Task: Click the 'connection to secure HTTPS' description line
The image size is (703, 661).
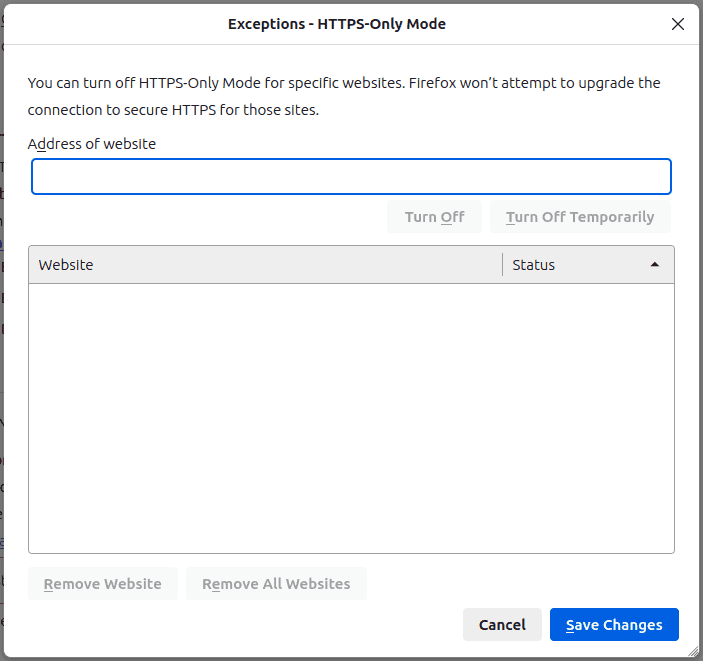Action: [173, 110]
